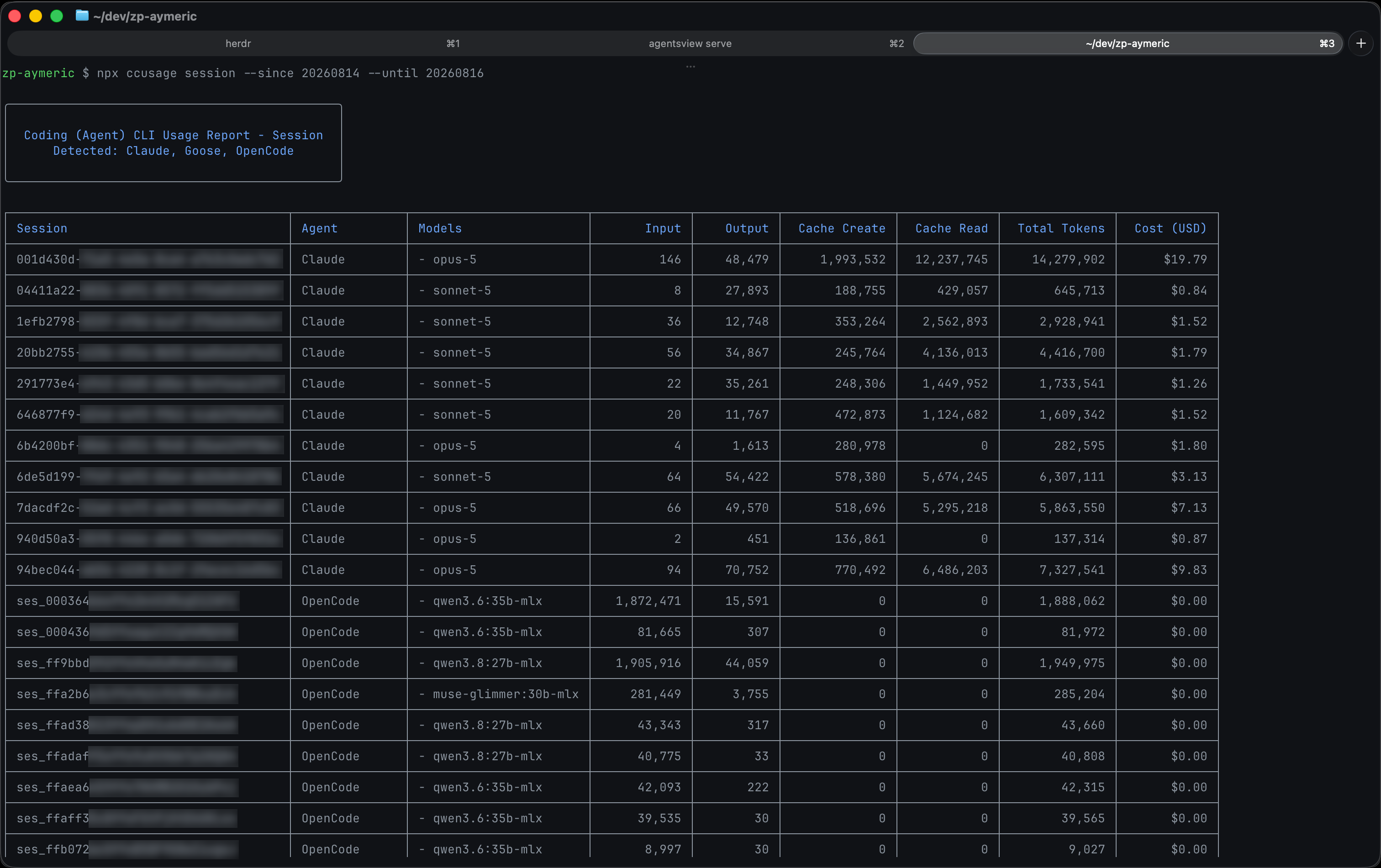Click output value 12,748
Viewport: 1381px width, 868px height.
(747, 321)
